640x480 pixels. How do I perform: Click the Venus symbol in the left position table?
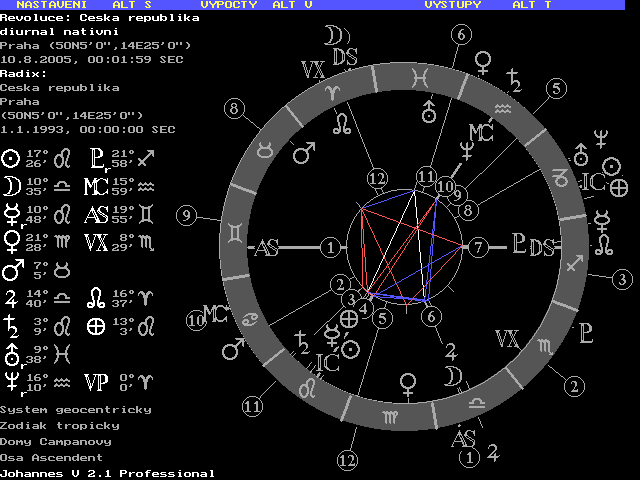tap(11, 241)
